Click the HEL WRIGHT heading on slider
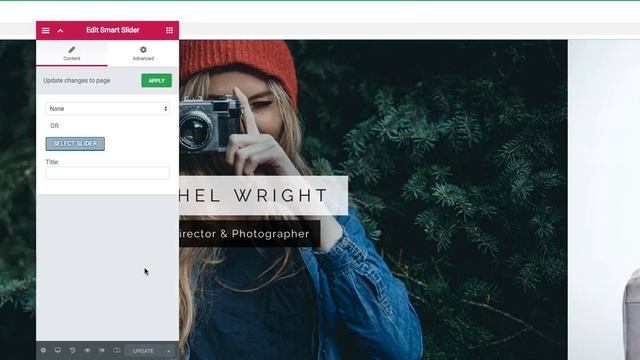 pyautogui.click(x=253, y=195)
